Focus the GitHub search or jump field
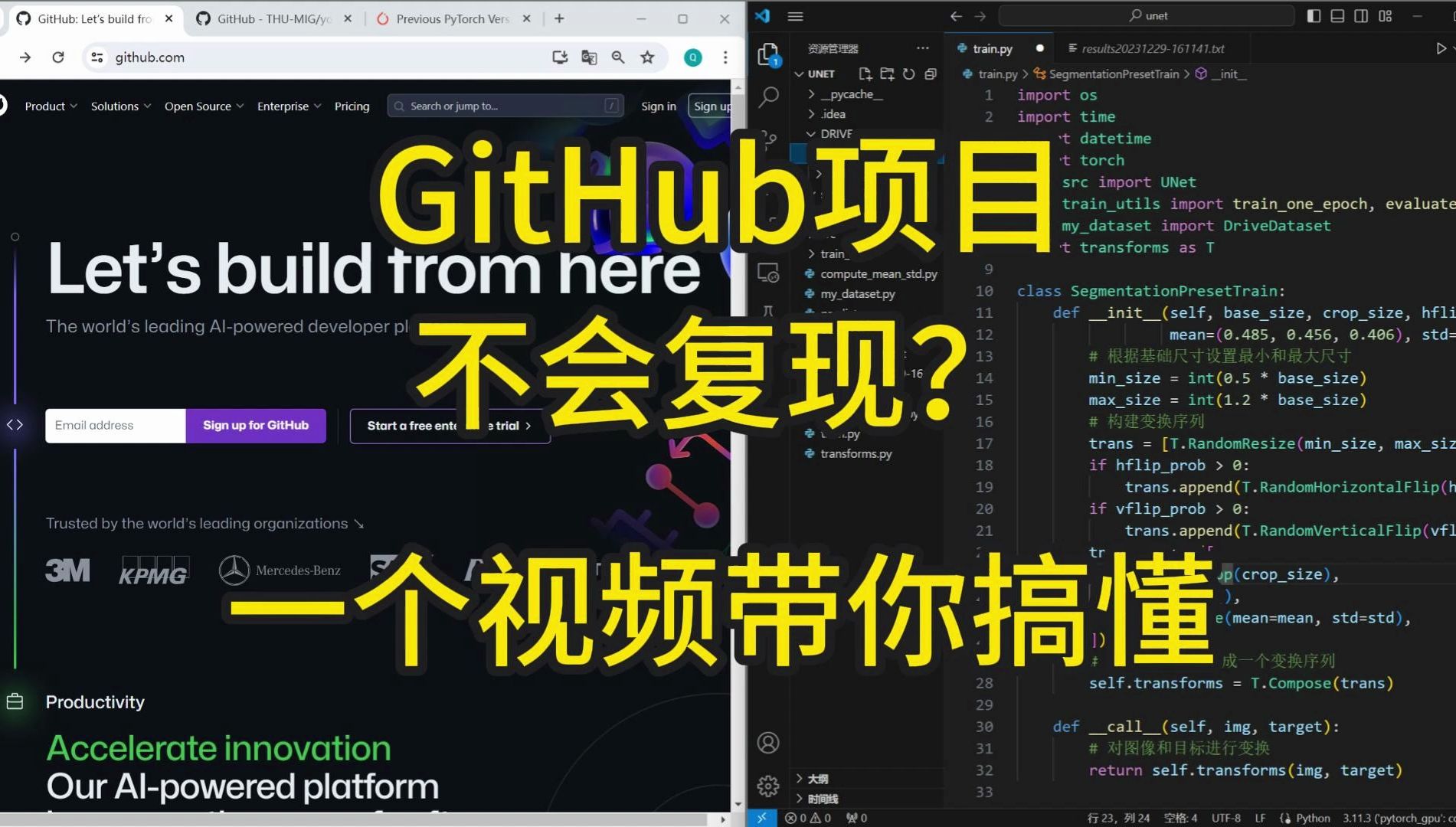Viewport: 1456px width, 827px height. (506, 106)
